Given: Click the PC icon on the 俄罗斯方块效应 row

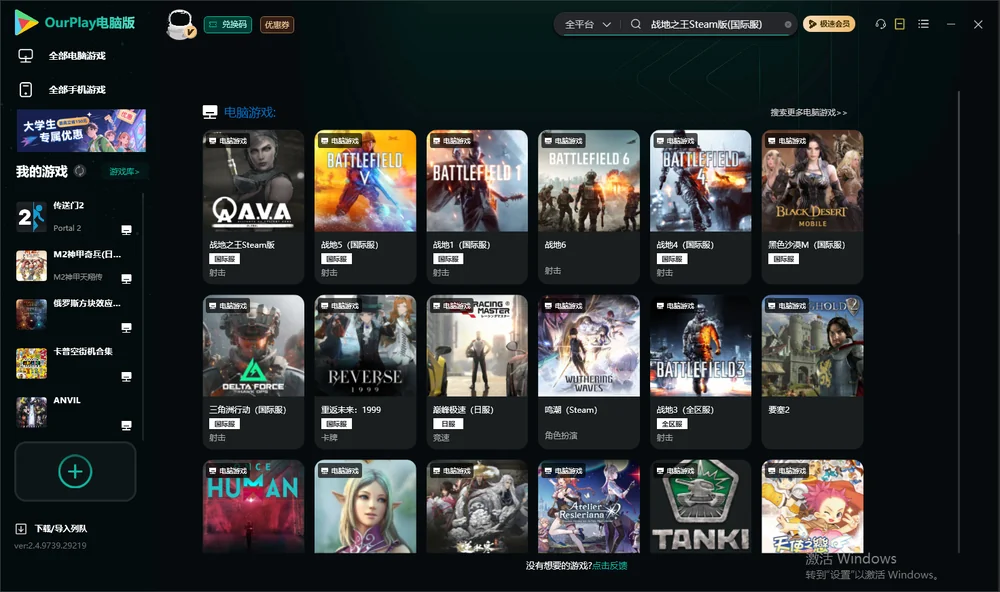Looking at the screenshot, I should (x=126, y=328).
